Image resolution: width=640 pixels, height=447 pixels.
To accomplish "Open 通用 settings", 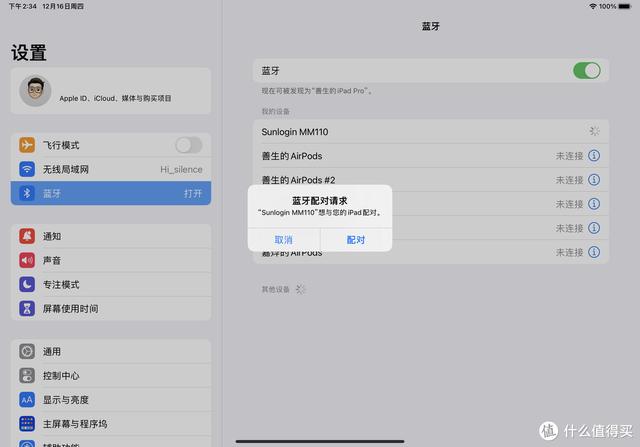I will (x=111, y=351).
